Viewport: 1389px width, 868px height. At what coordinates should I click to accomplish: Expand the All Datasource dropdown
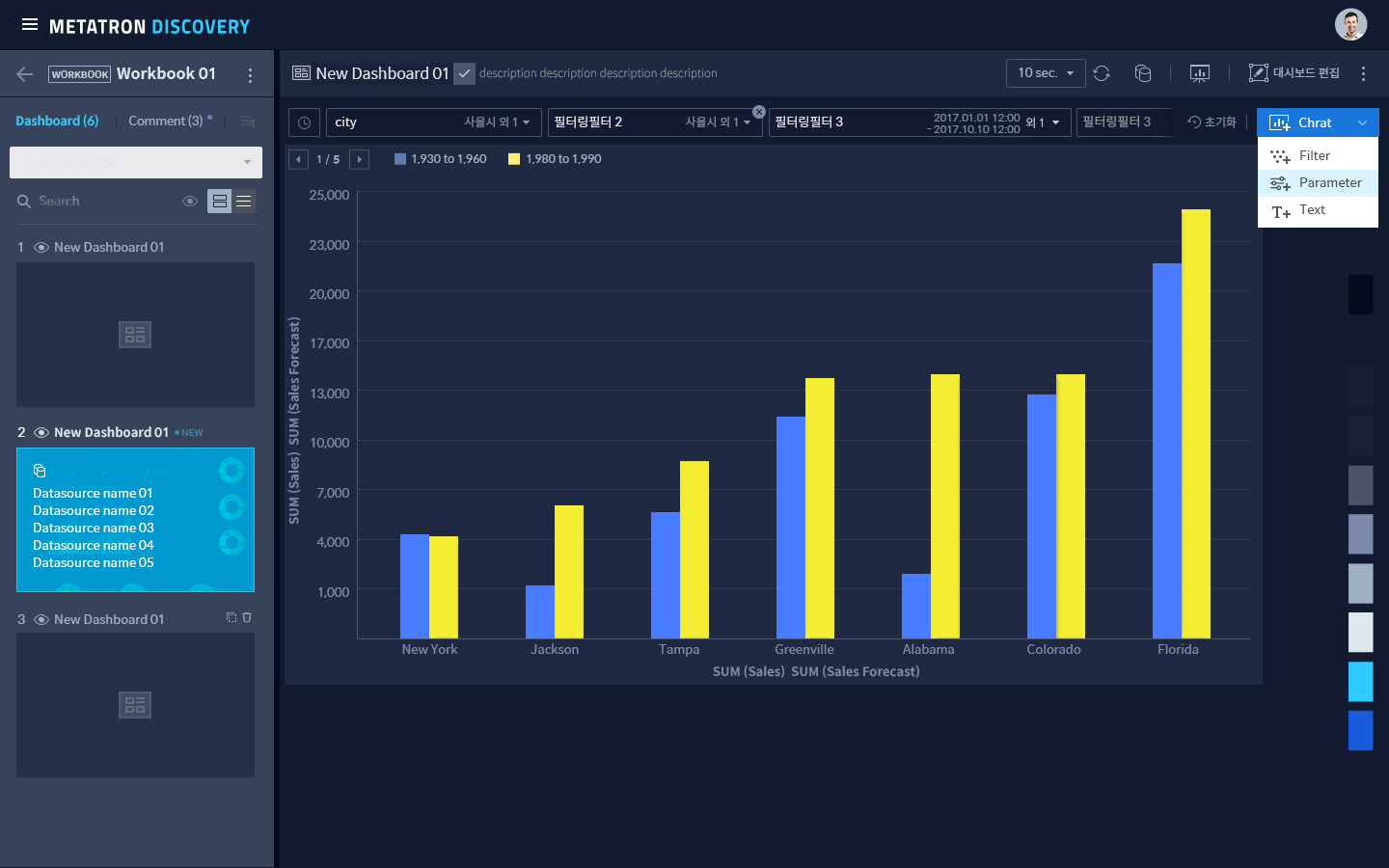(136, 162)
